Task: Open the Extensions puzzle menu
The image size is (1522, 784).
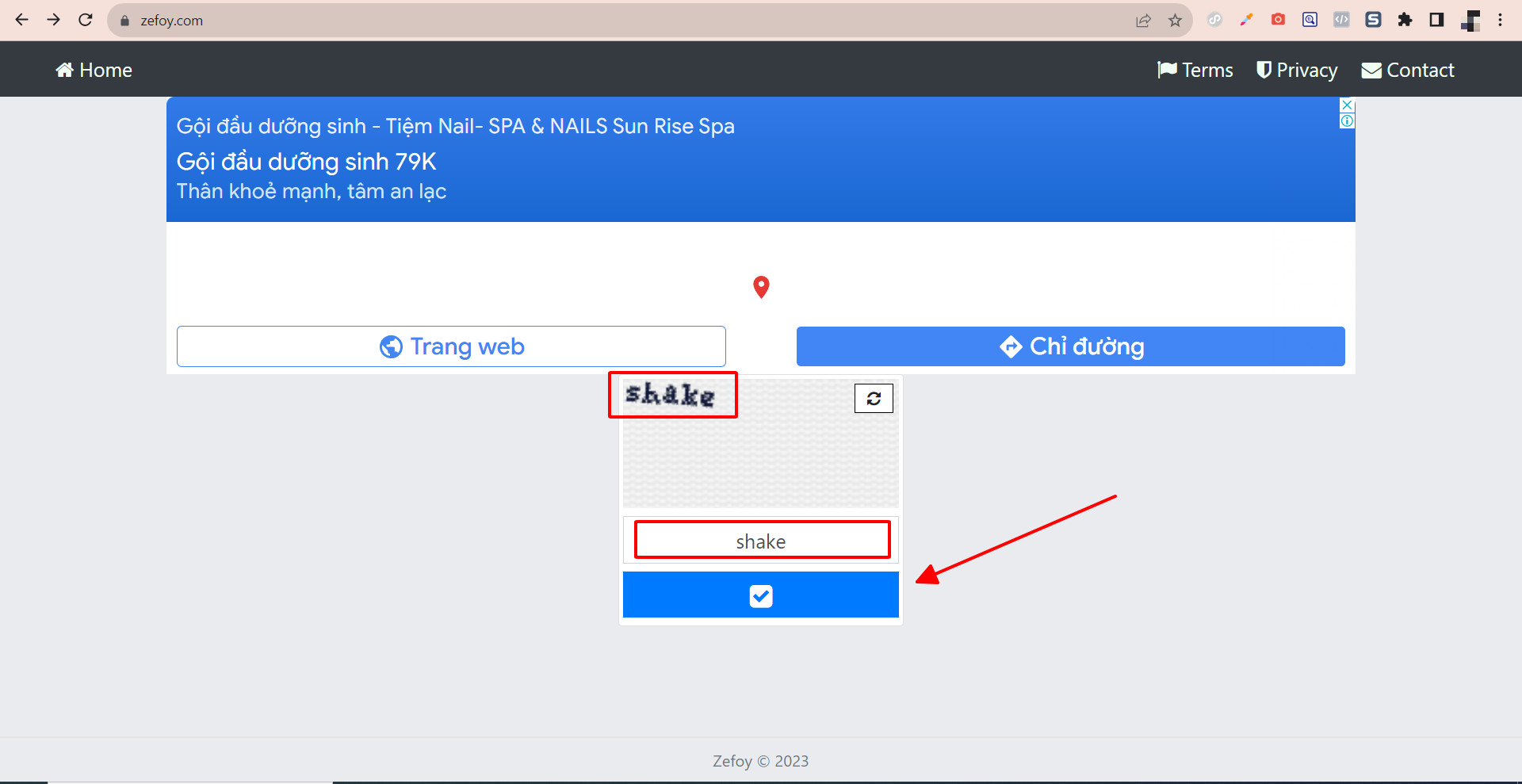Action: [1405, 20]
